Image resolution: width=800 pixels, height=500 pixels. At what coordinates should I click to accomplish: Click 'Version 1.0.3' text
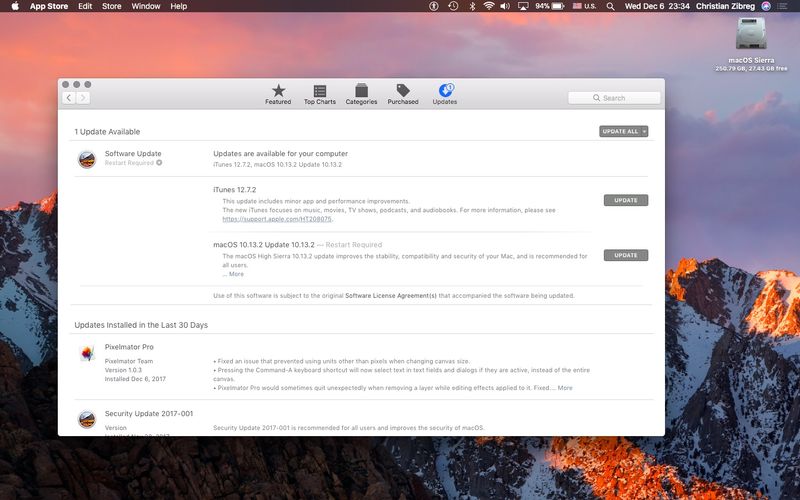(123, 370)
